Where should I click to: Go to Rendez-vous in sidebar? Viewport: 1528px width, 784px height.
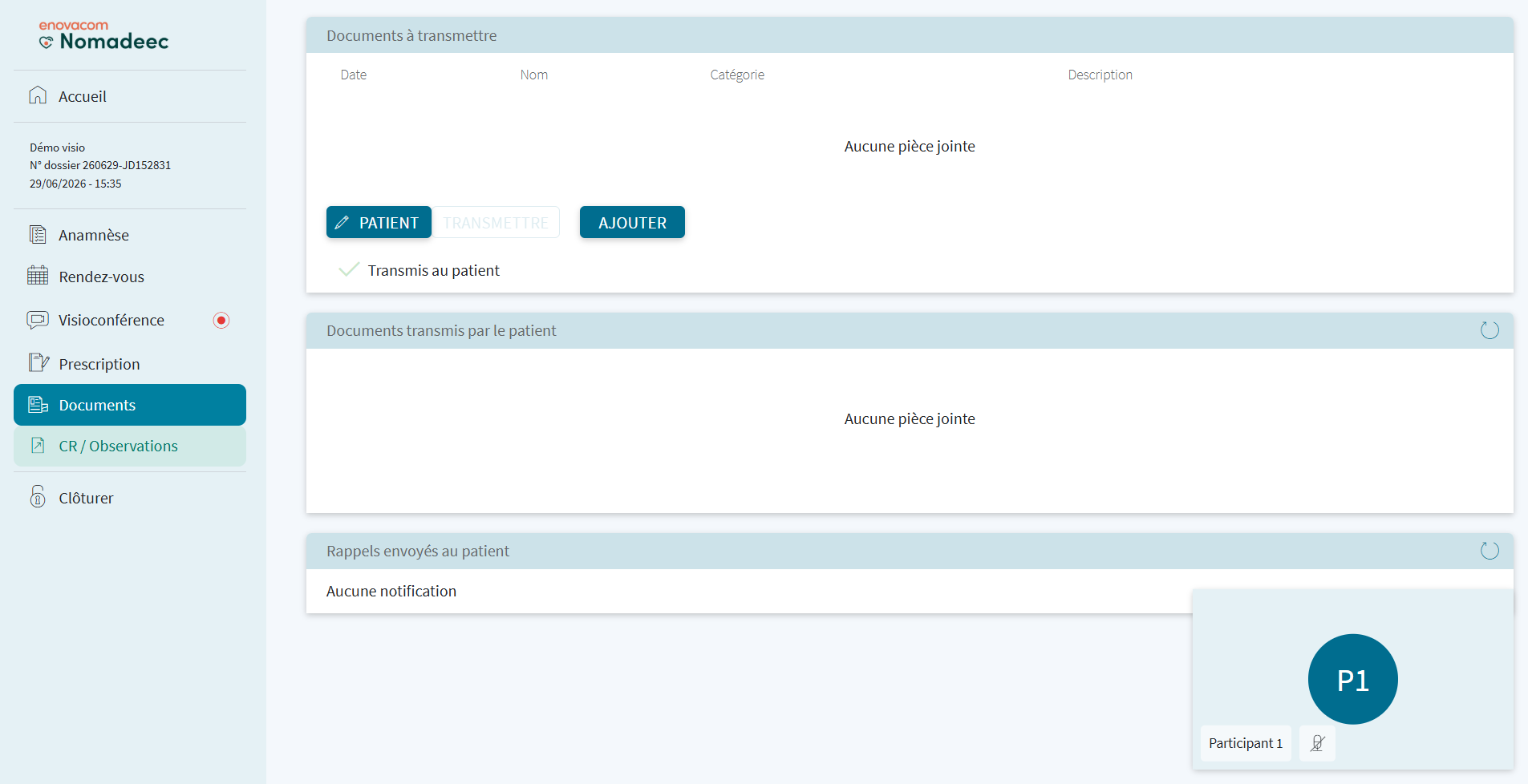[x=130, y=277]
